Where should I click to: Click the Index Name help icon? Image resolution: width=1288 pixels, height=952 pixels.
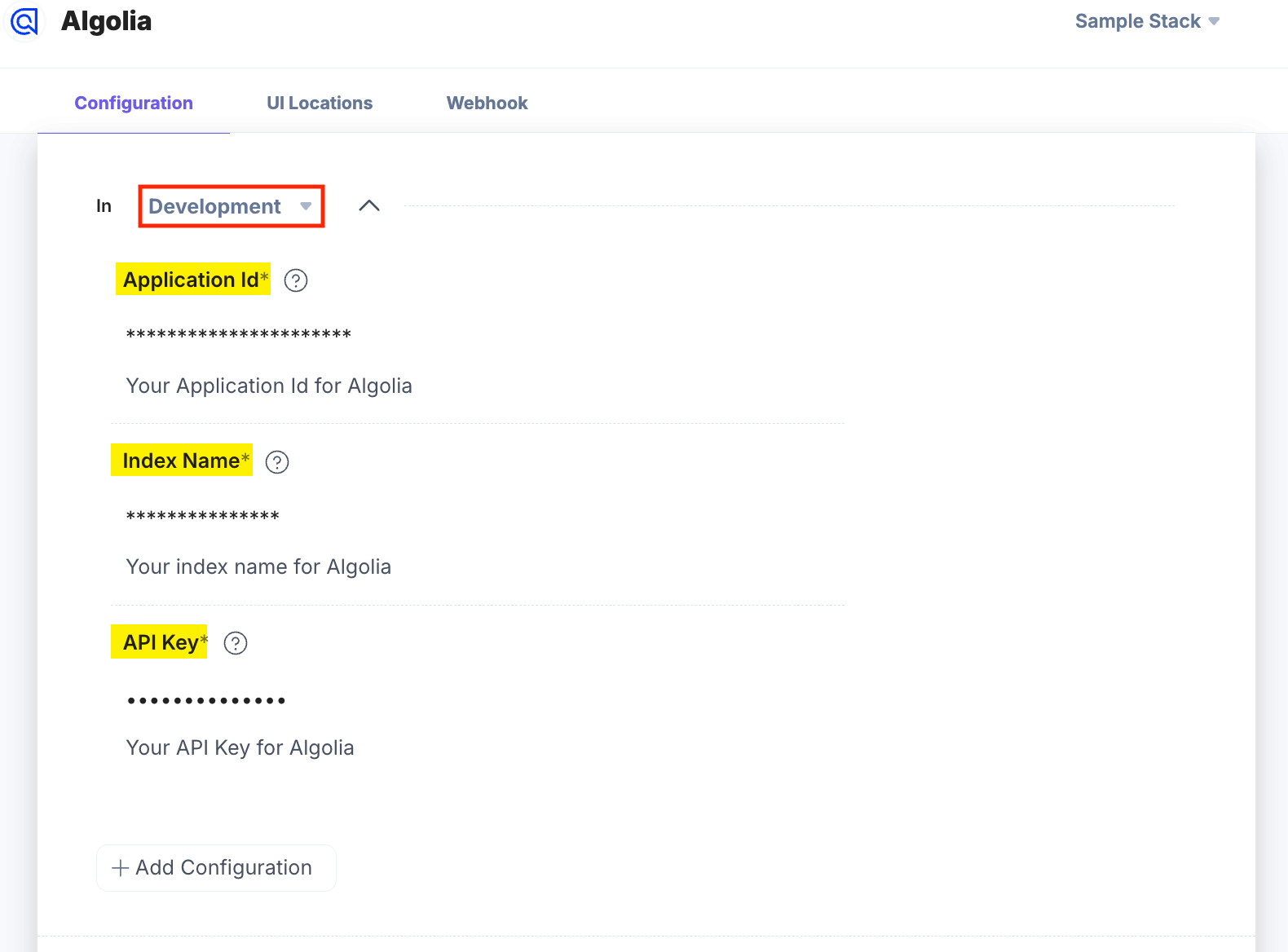point(277,462)
